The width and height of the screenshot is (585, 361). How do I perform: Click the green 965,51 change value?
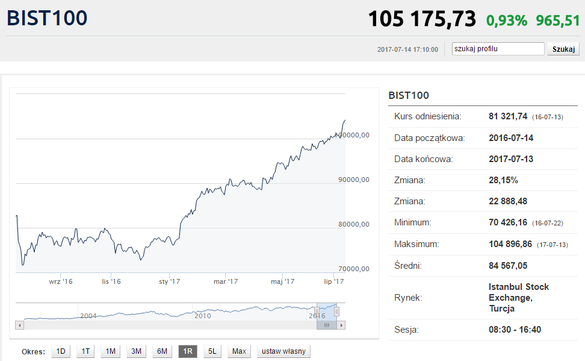pos(558,21)
